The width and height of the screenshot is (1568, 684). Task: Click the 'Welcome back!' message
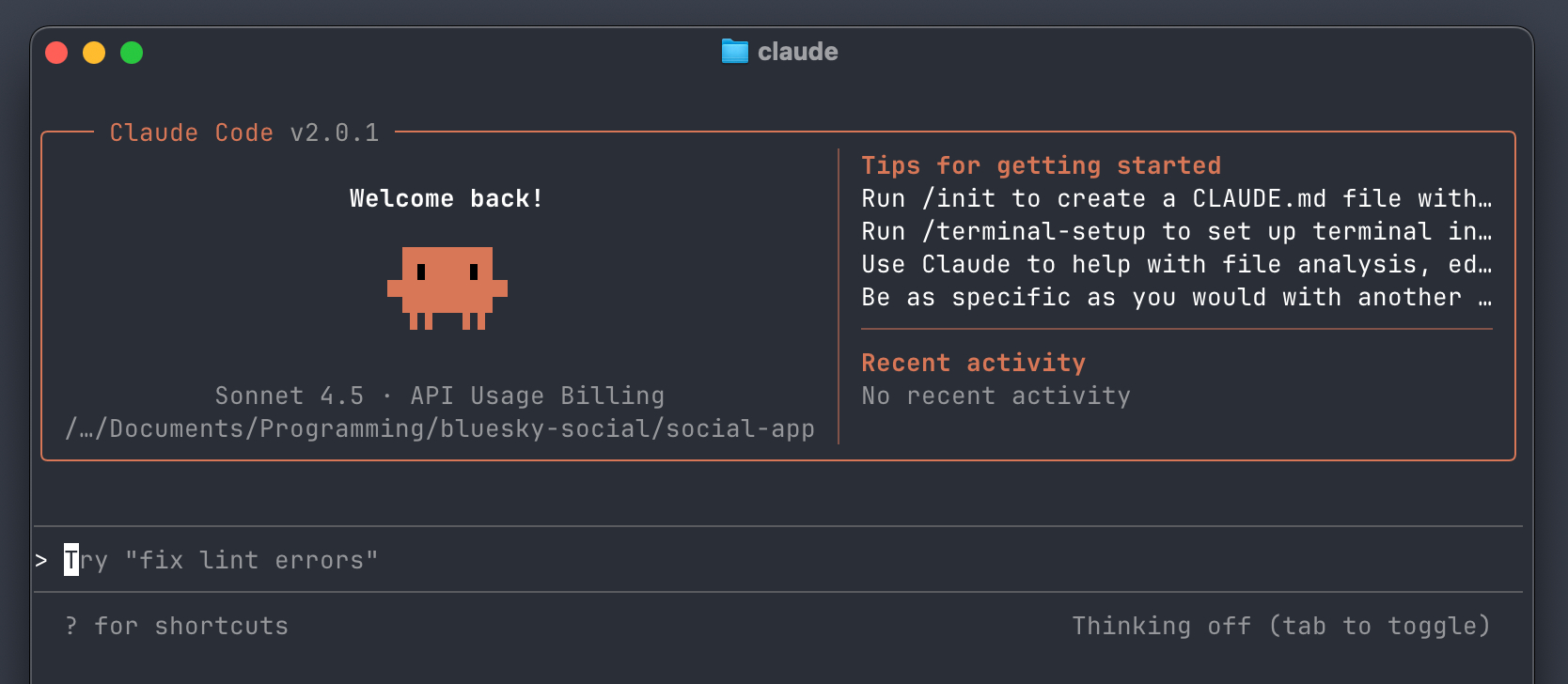point(446,199)
